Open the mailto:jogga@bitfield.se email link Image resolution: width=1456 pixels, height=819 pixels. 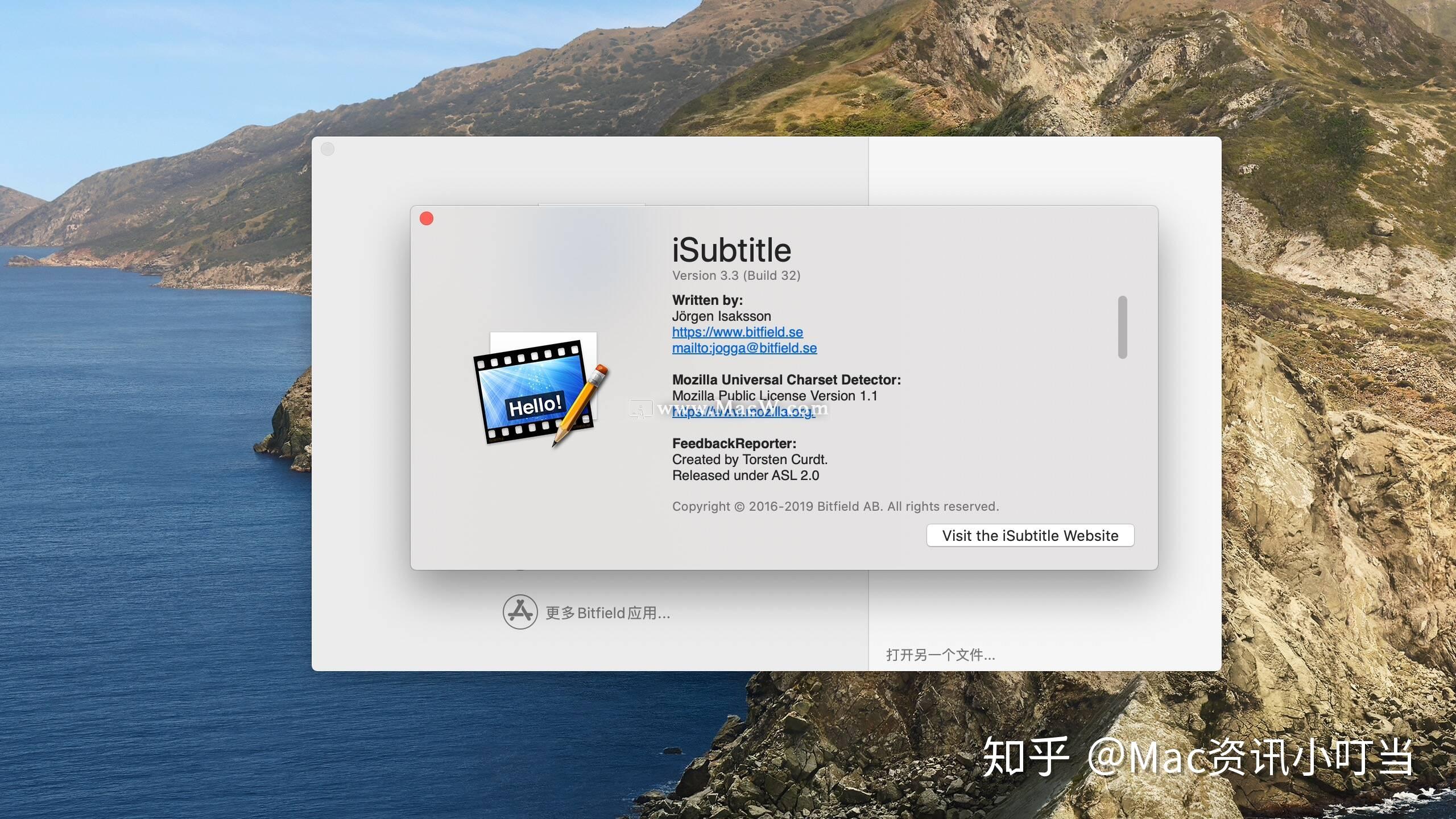click(744, 348)
